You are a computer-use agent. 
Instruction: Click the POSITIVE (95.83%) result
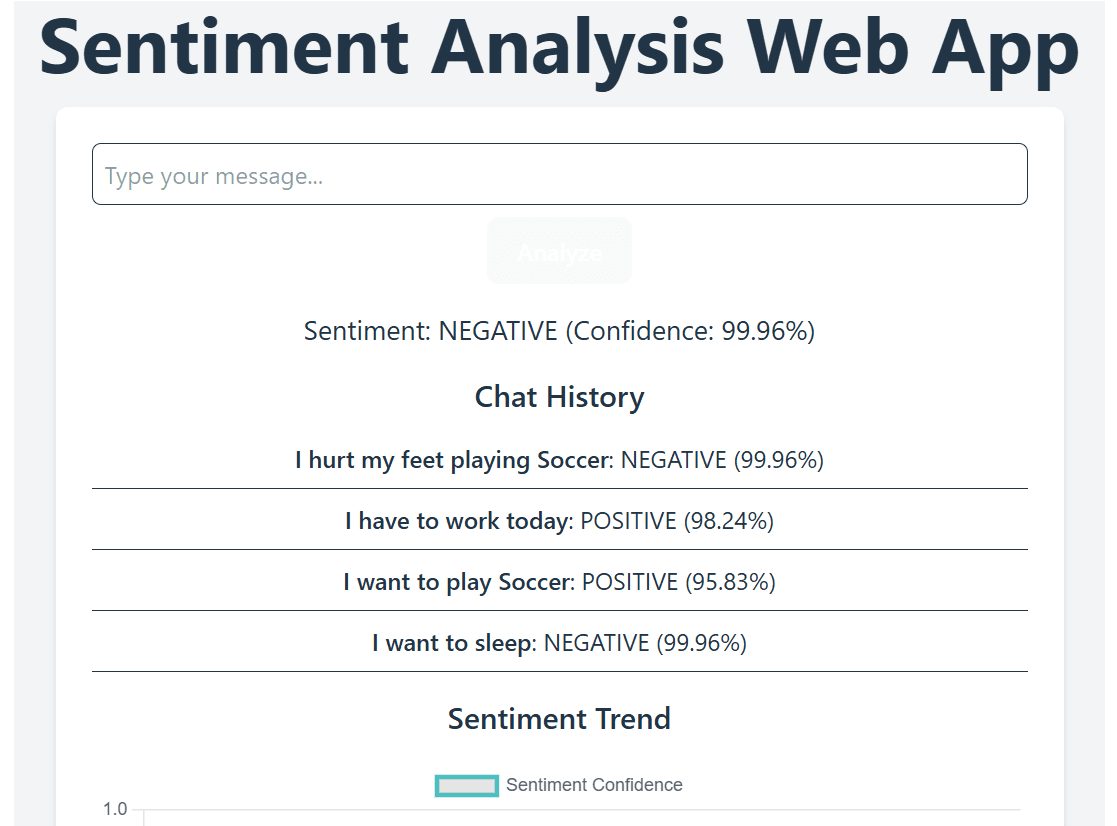pyautogui.click(x=678, y=582)
